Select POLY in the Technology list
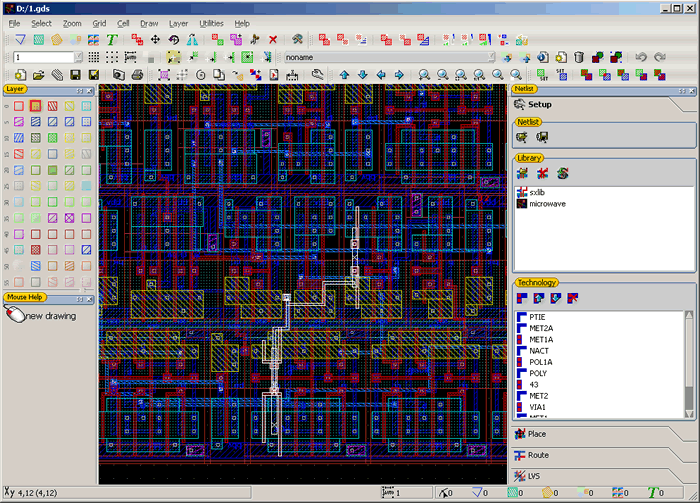The image size is (700, 503). (538, 373)
